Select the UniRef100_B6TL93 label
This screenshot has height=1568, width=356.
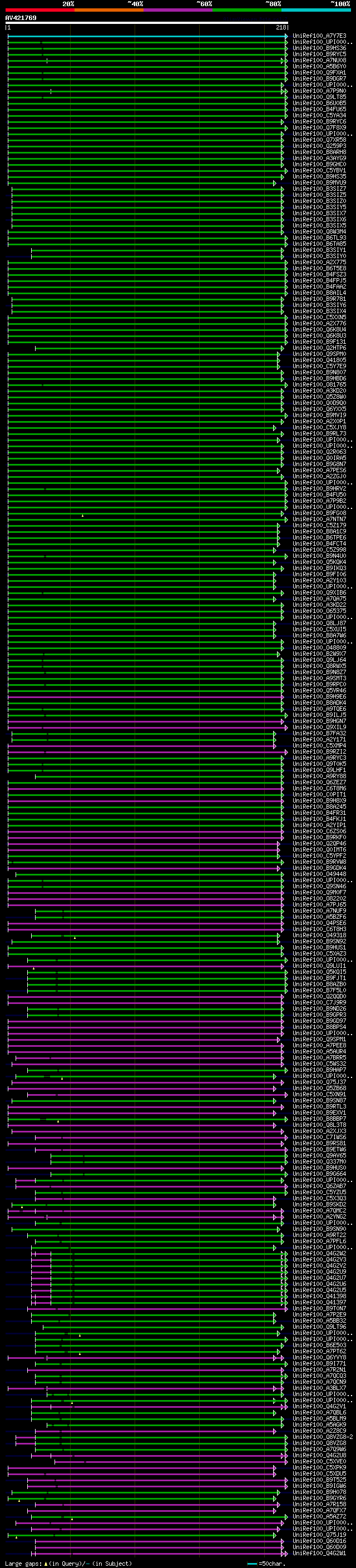pyautogui.click(x=319, y=238)
